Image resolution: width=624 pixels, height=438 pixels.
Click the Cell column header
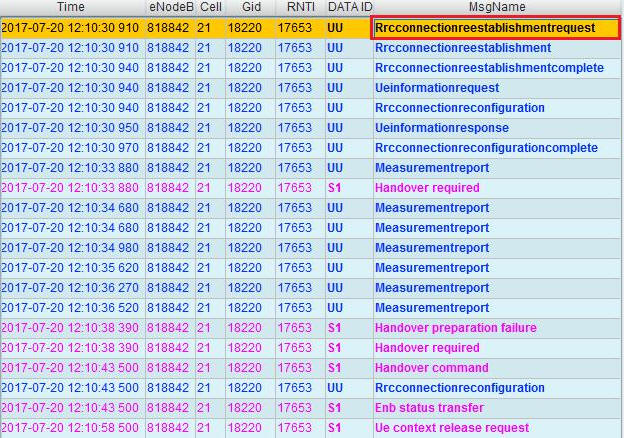tap(210, 7)
